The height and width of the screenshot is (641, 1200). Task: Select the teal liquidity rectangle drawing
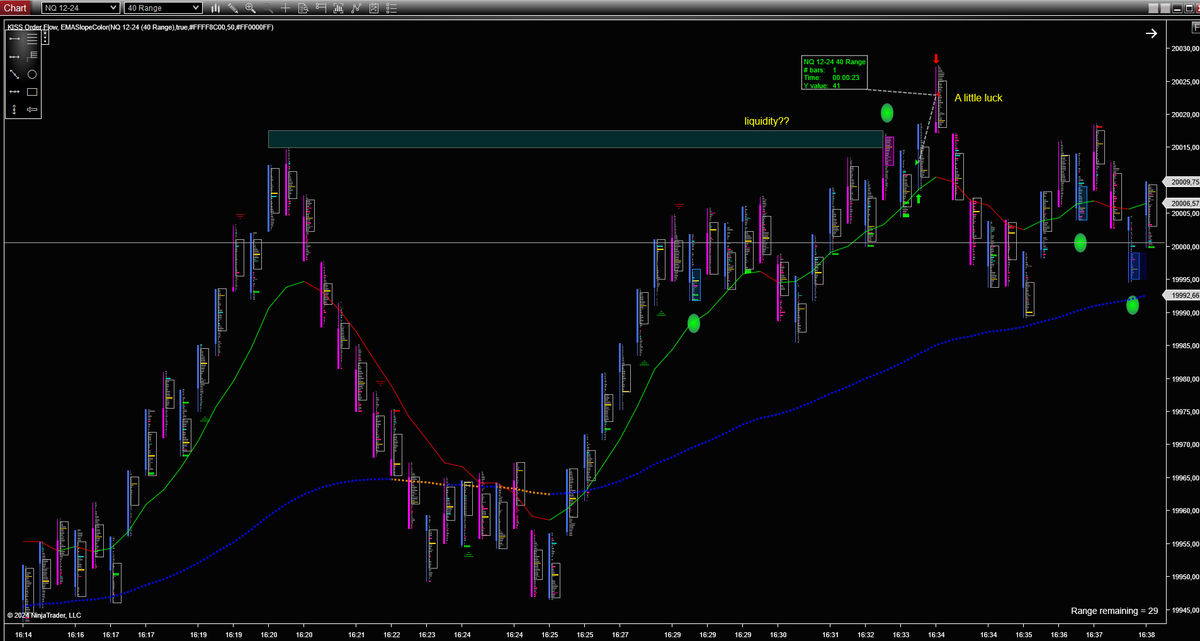(x=575, y=139)
